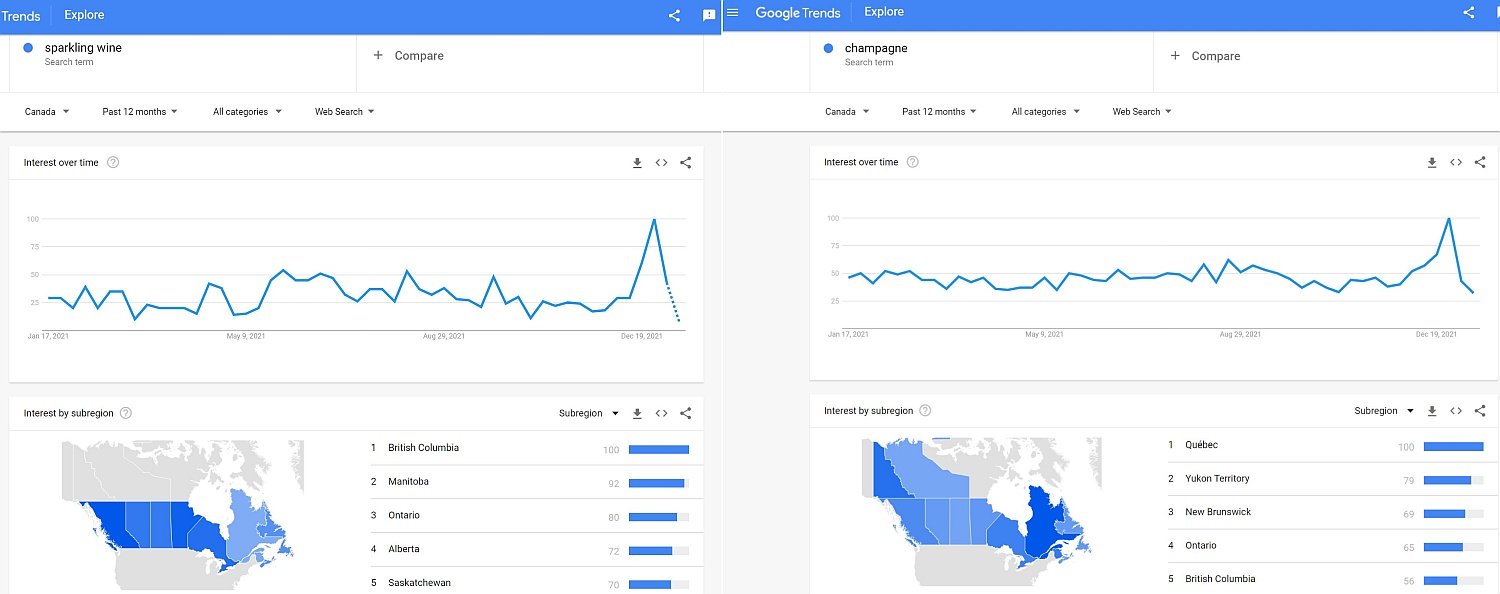1500x594 pixels.
Task: Click Explore tab in the champagne header
Action: [x=884, y=12]
